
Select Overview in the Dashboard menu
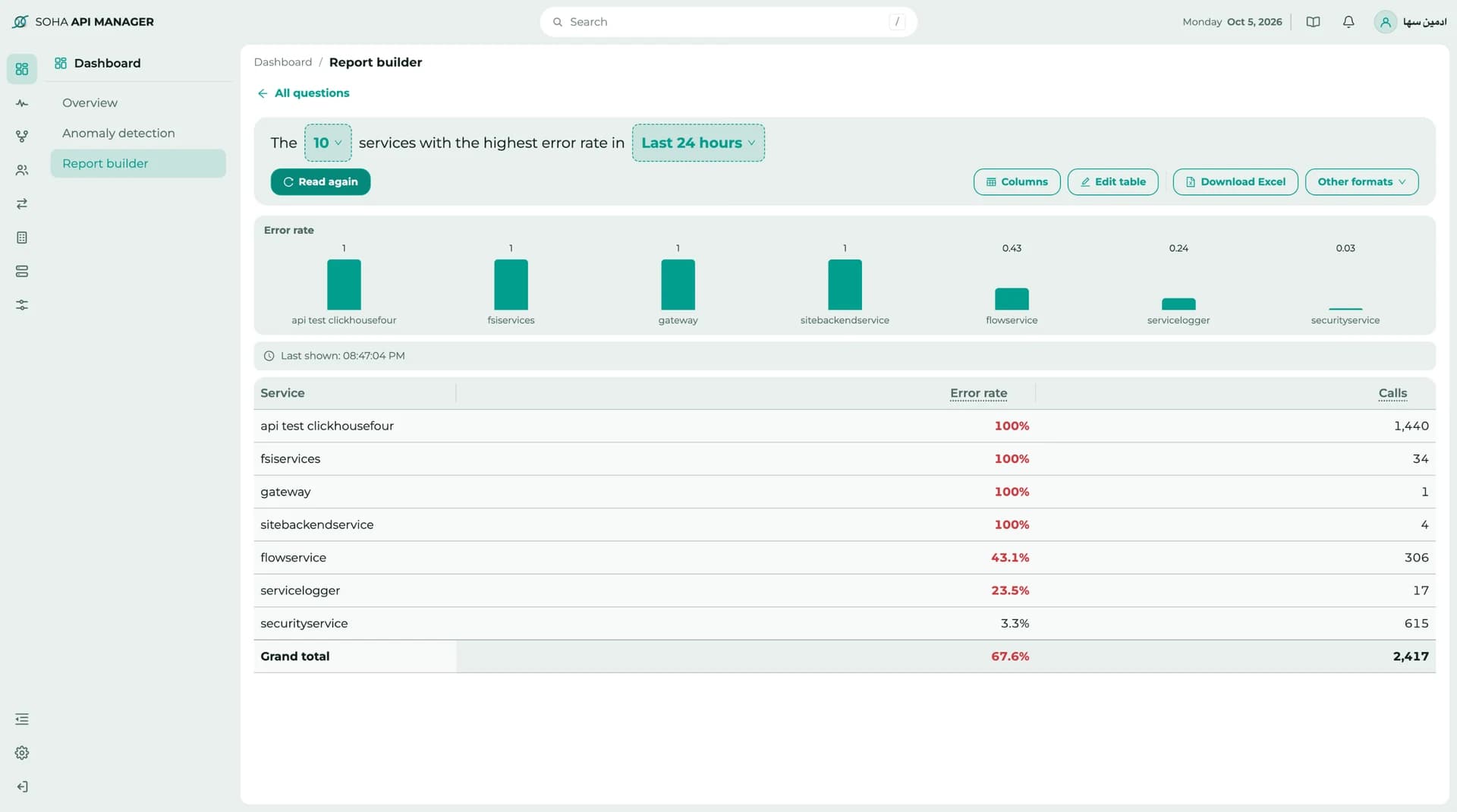(90, 103)
